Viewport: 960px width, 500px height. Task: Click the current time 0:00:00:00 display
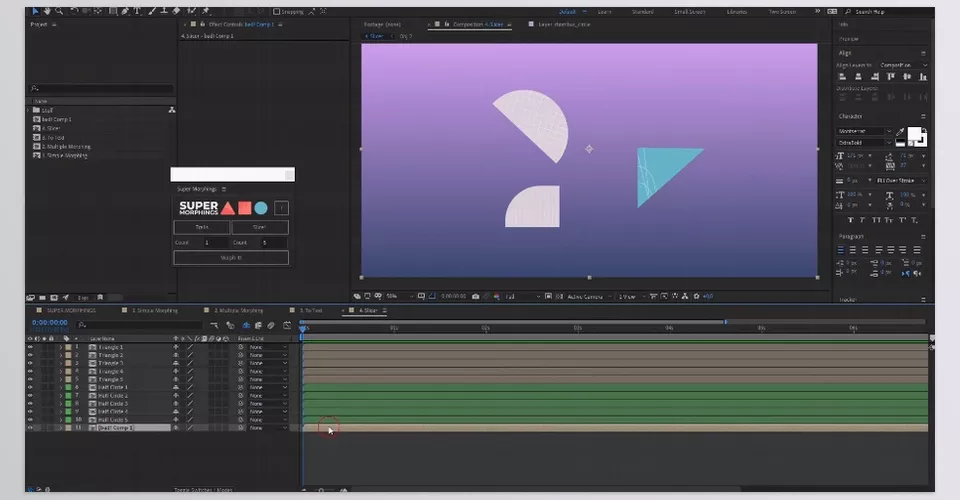[x=50, y=323]
